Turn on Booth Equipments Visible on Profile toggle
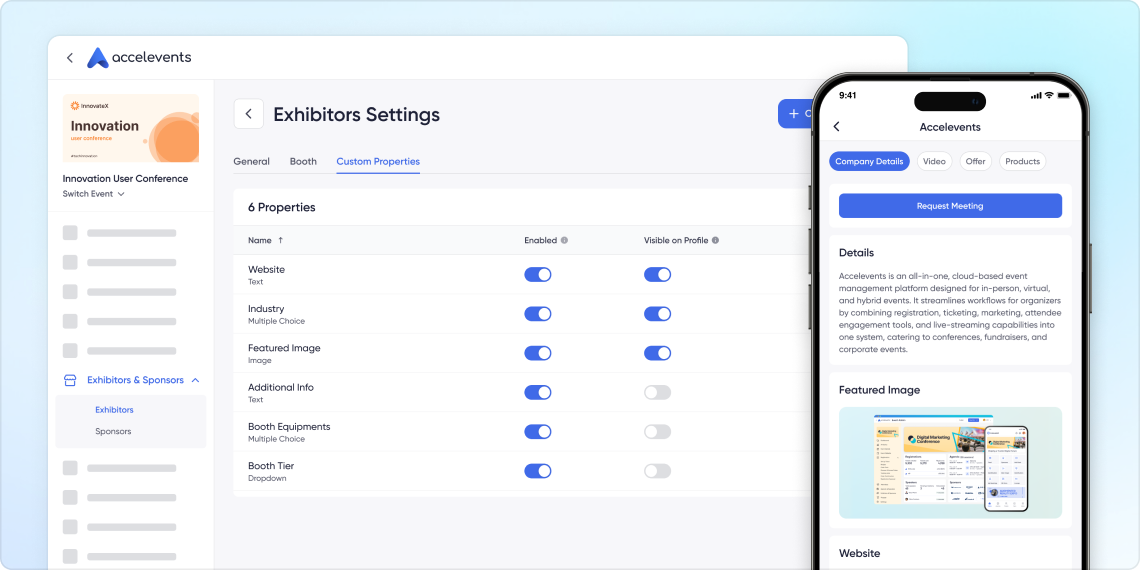 [657, 432]
